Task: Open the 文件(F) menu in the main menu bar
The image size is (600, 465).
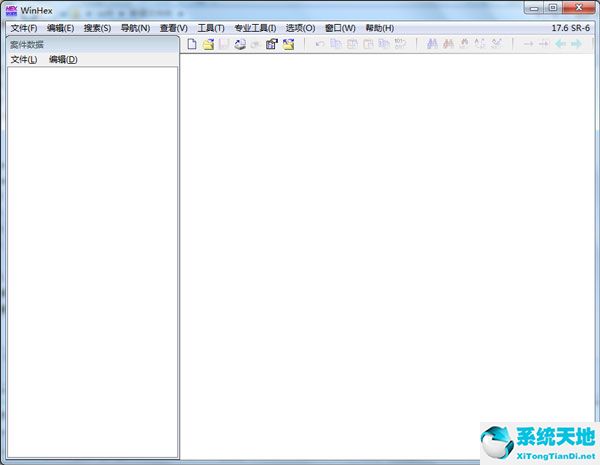Action: tap(24, 28)
